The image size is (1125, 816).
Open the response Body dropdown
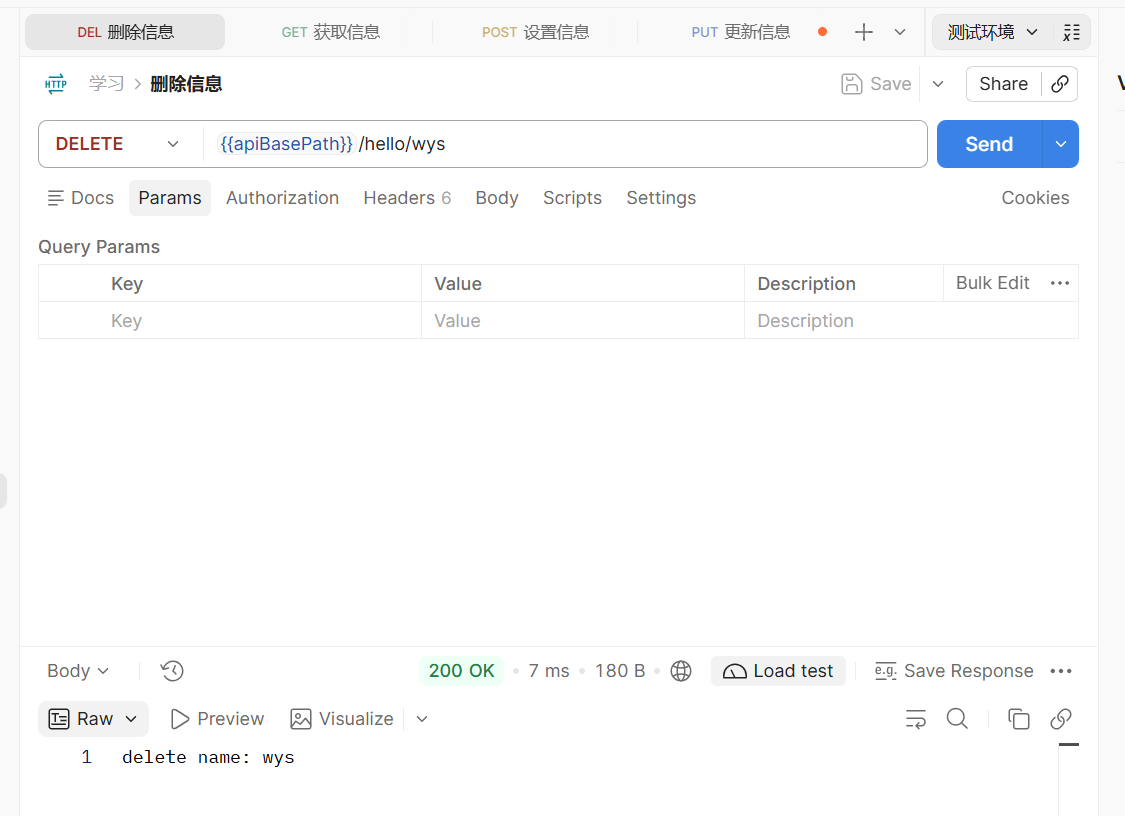pos(78,671)
